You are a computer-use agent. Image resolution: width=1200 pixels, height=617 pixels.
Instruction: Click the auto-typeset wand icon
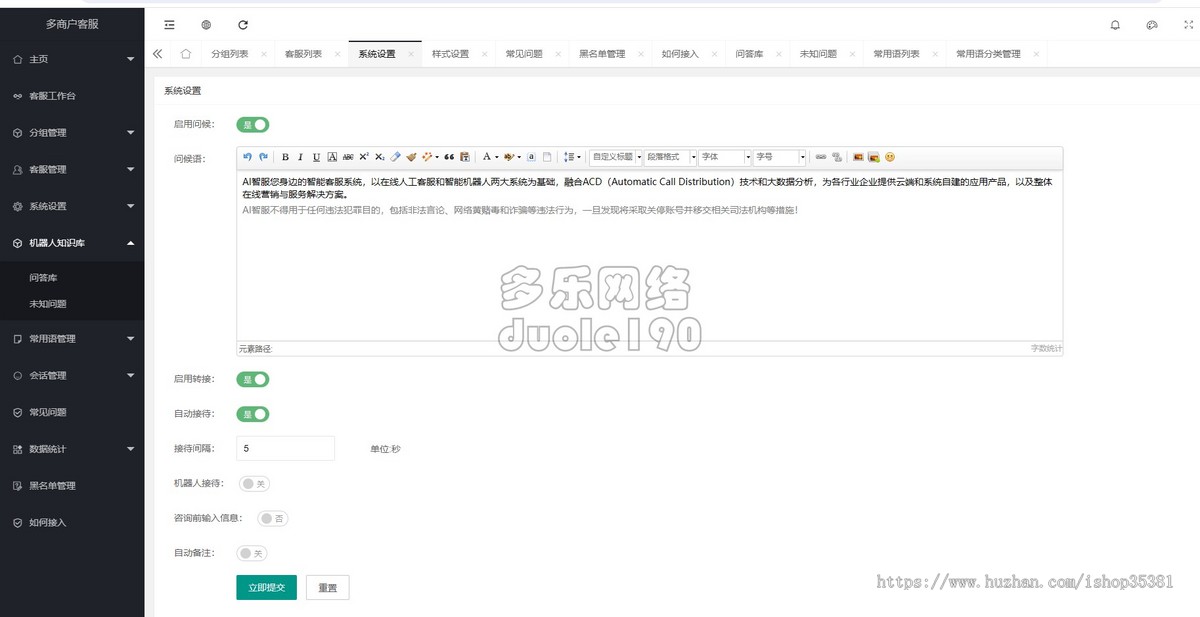pos(427,157)
